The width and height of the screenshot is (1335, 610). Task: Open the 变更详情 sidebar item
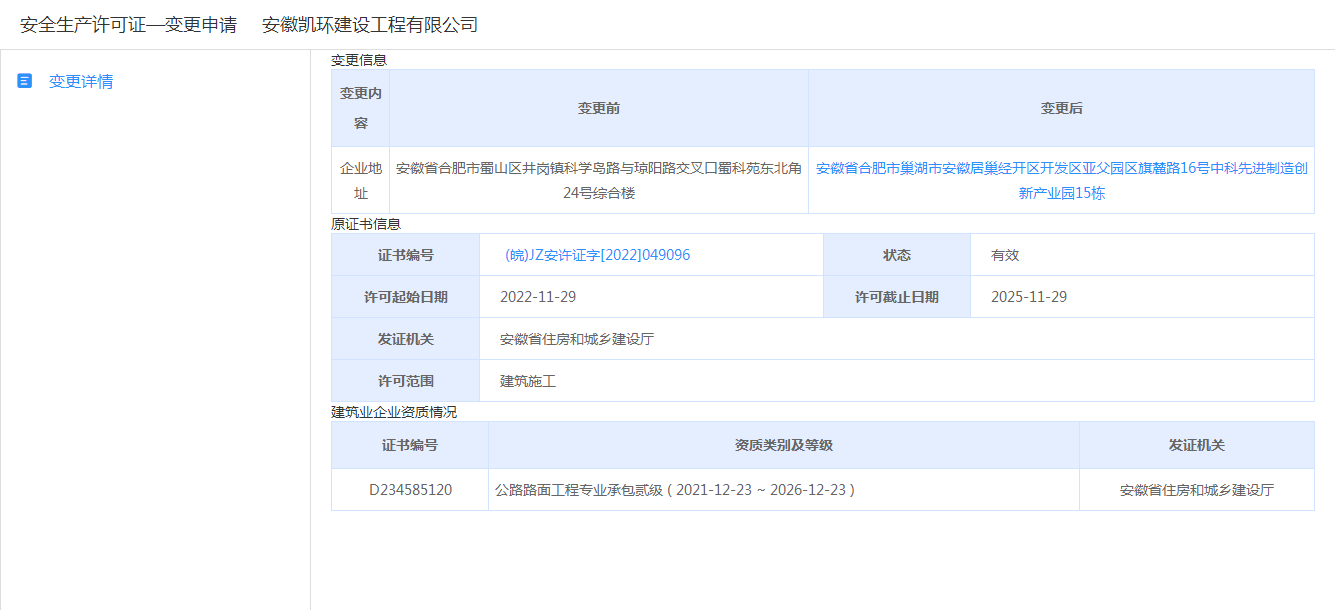(x=81, y=82)
